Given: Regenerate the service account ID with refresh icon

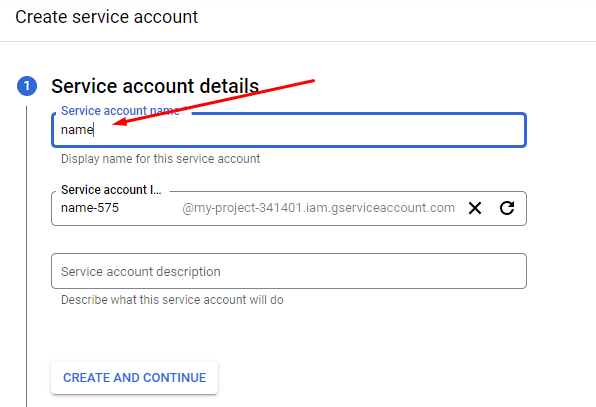Looking at the screenshot, I should coord(507,208).
